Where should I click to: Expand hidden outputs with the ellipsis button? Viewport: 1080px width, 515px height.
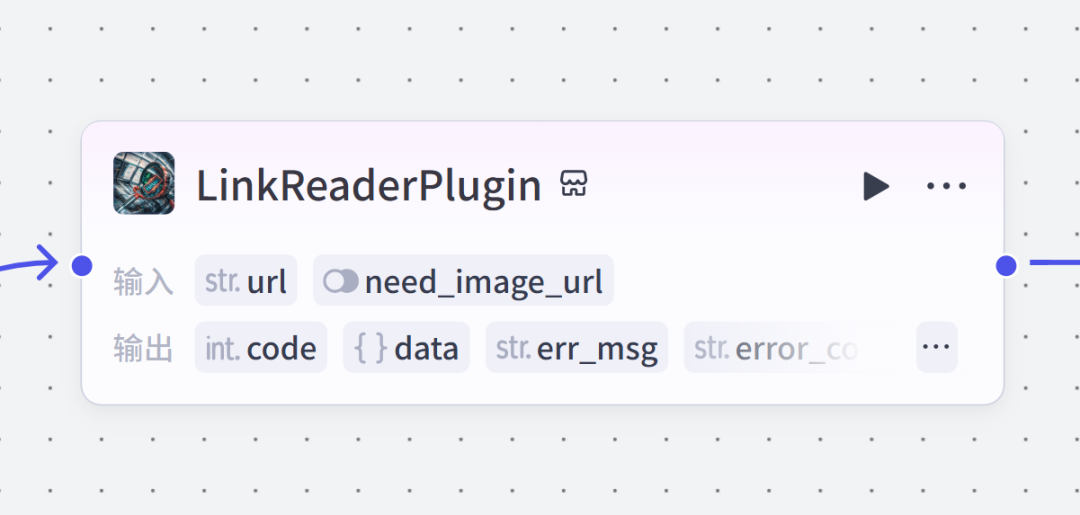(937, 347)
